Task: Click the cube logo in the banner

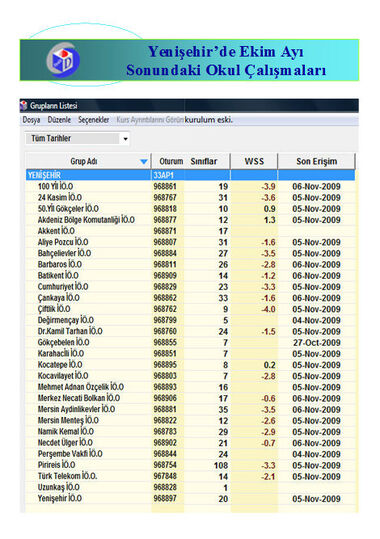Action: [63, 60]
